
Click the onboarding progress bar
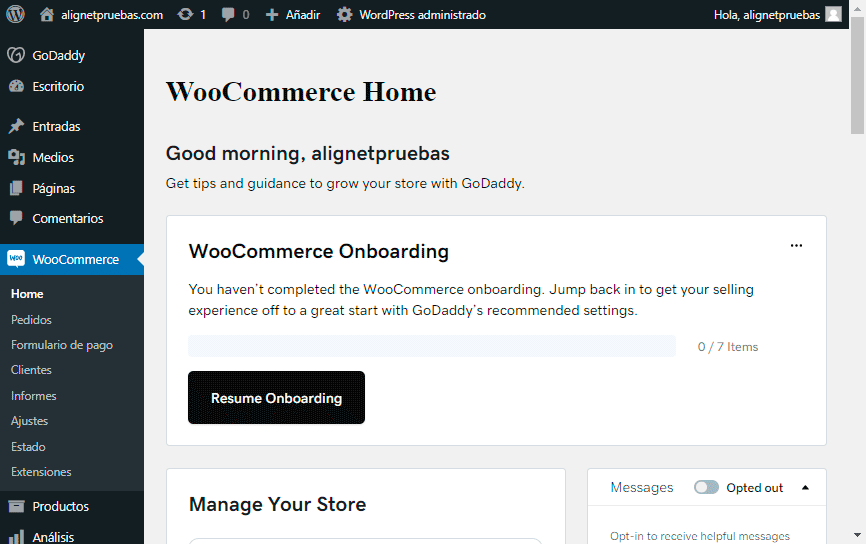click(432, 347)
